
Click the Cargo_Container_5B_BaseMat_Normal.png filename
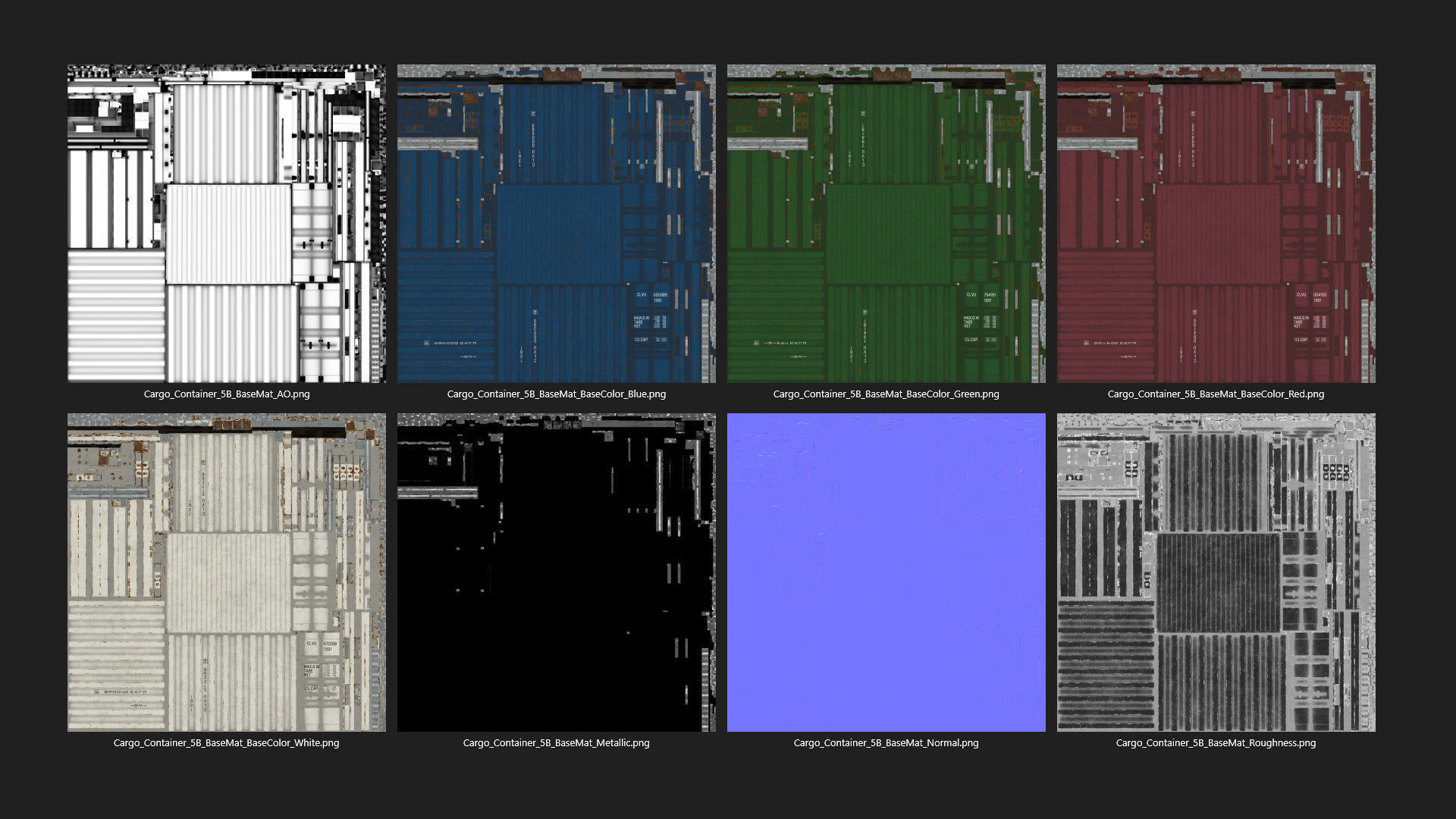pos(886,743)
